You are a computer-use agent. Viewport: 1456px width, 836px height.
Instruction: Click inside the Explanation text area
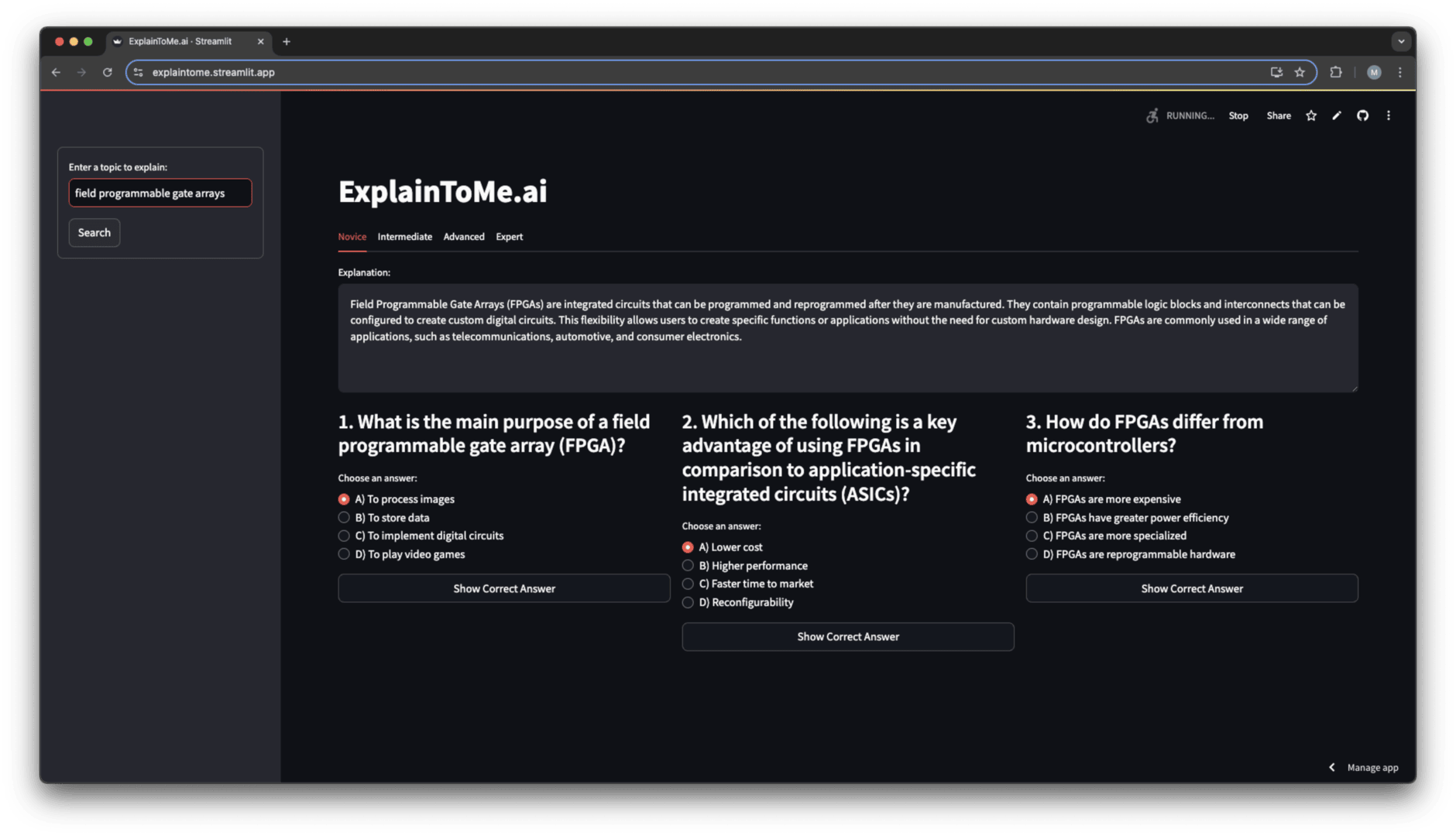click(847, 337)
